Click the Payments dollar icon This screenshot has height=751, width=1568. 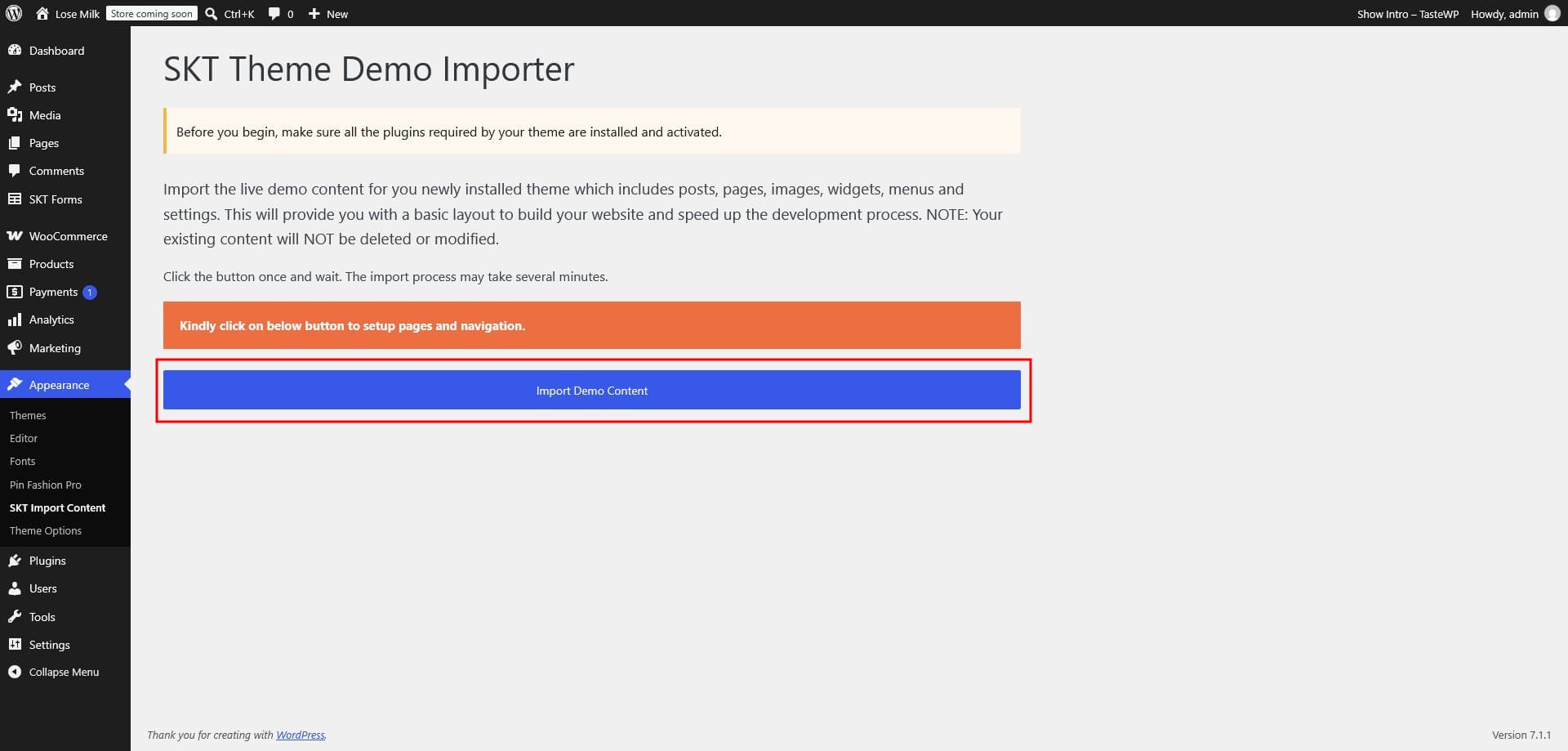click(15, 291)
